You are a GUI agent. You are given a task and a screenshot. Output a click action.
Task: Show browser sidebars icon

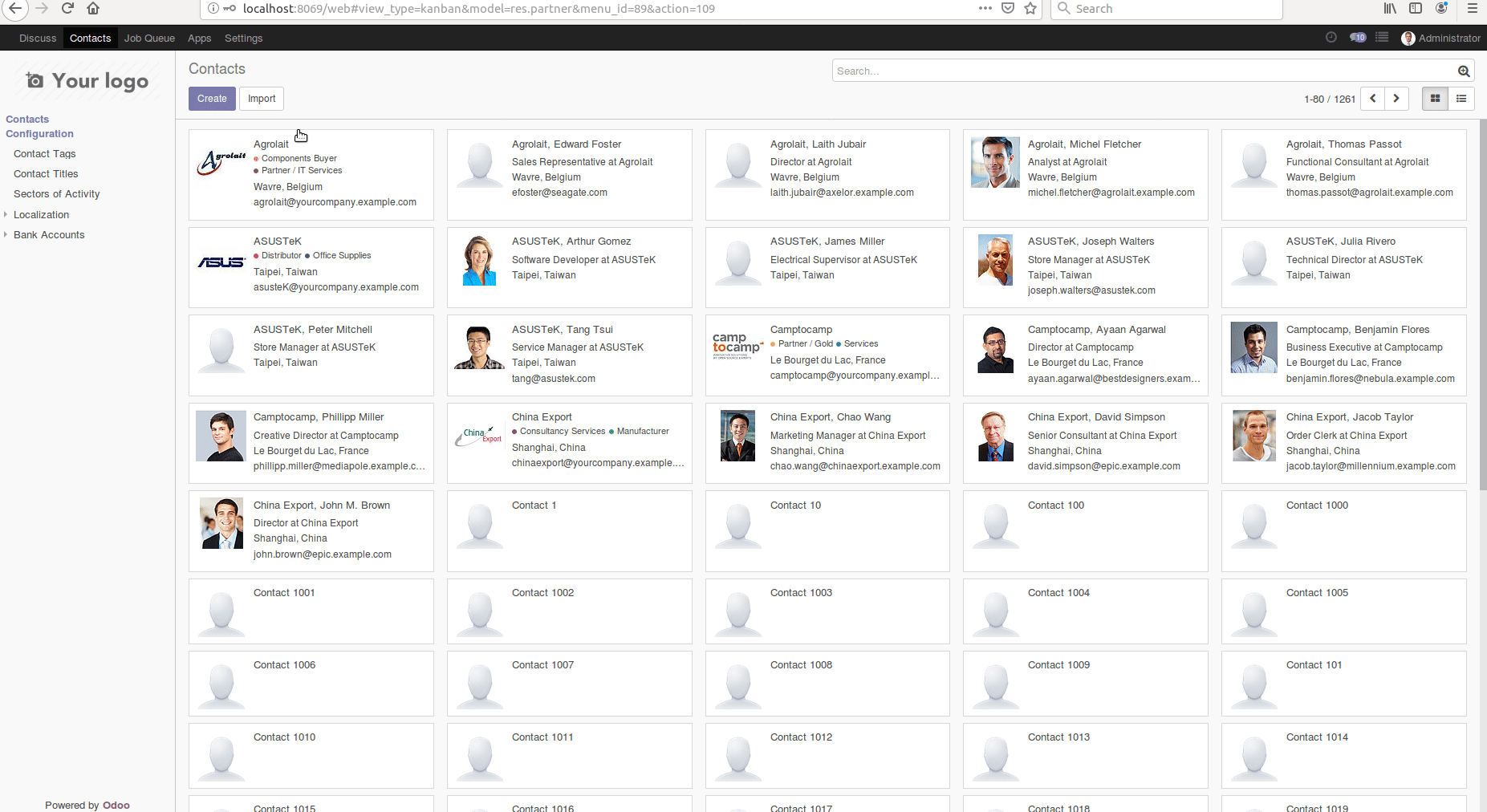[1416, 8]
